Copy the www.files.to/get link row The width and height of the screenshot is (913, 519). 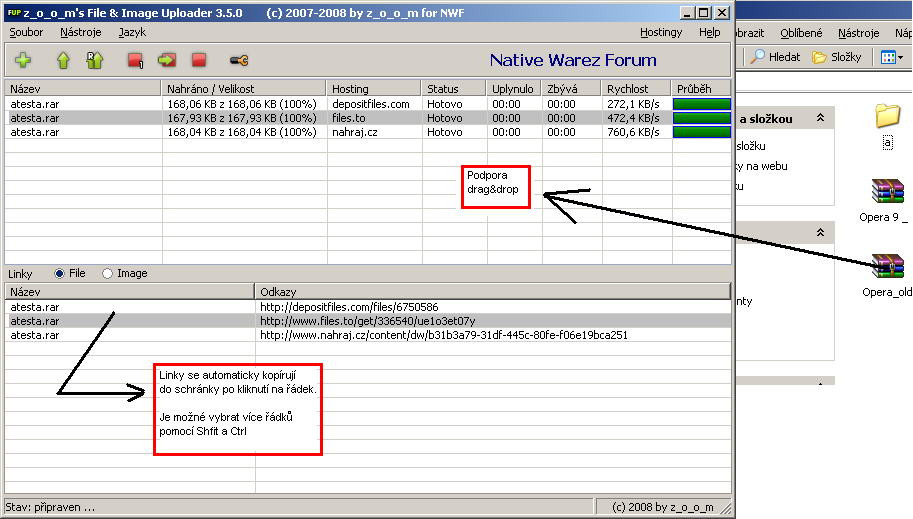[x=368, y=321]
